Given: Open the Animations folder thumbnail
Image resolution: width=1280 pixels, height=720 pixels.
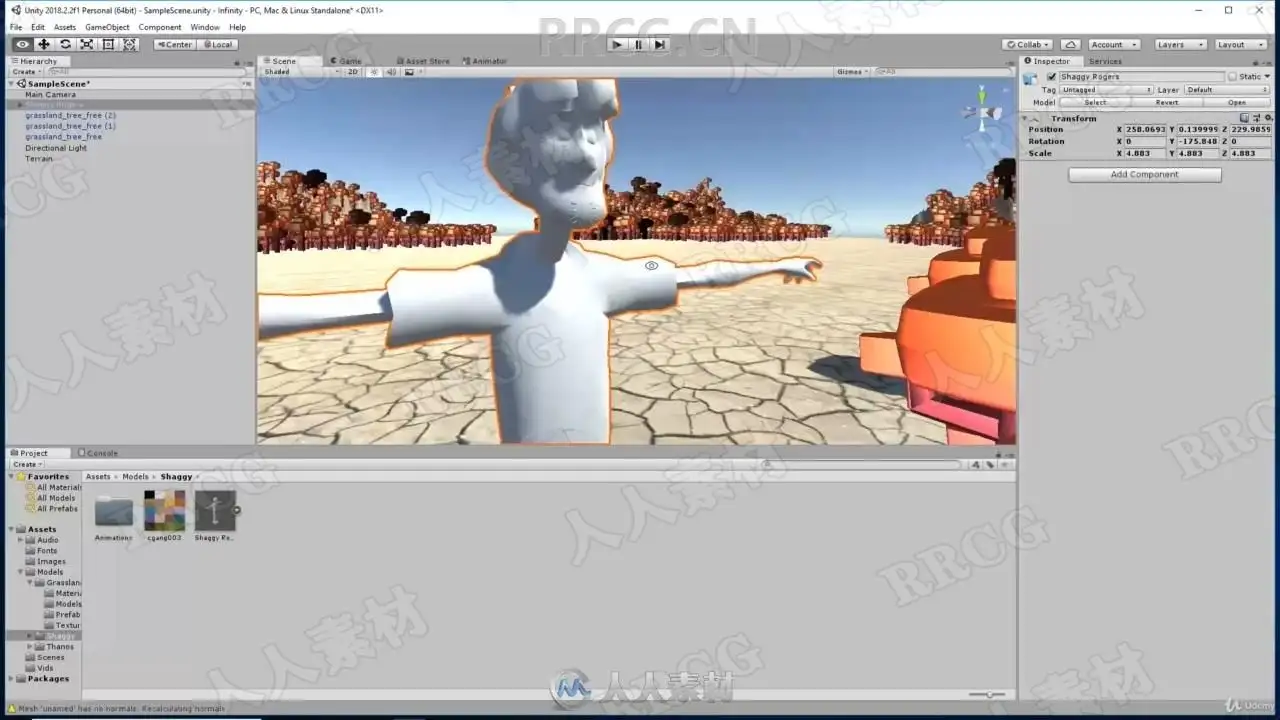Looking at the screenshot, I should coord(114,512).
